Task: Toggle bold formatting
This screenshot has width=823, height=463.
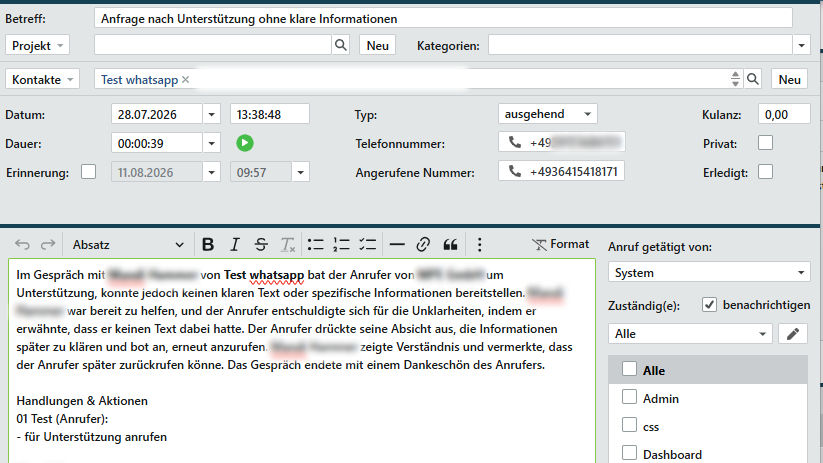Action: [x=208, y=245]
